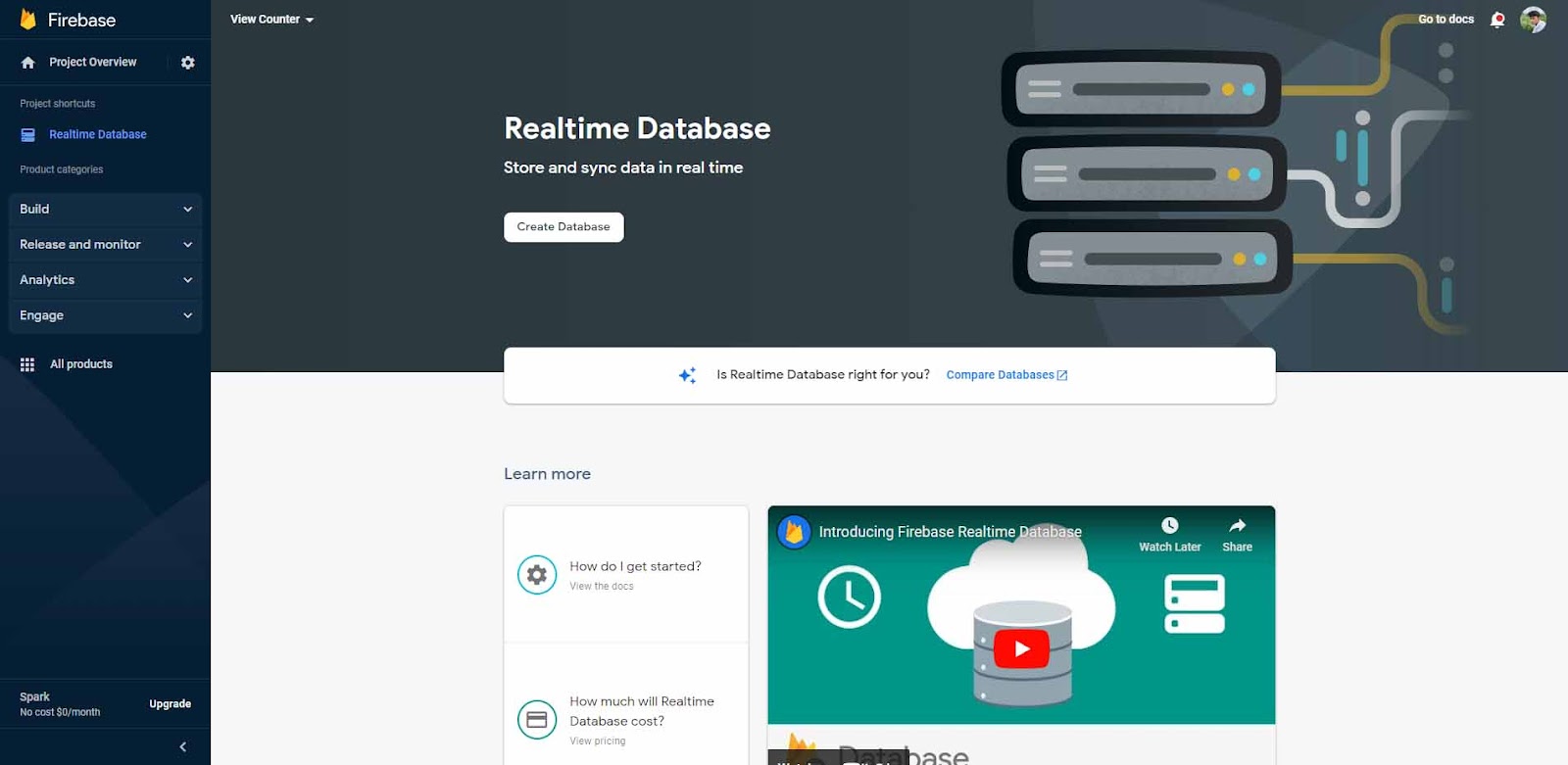The width and height of the screenshot is (1568, 765).
Task: Open the user account avatar
Action: (x=1533, y=20)
